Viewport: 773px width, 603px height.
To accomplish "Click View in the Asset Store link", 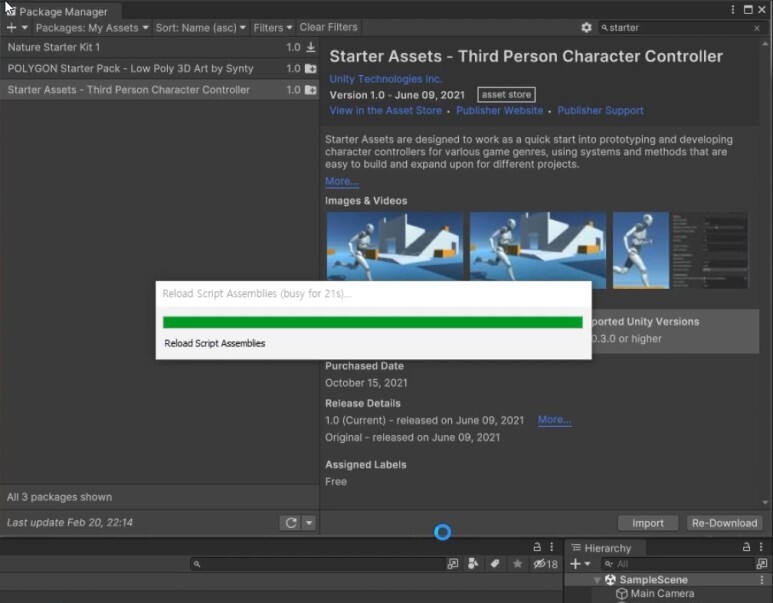I will (x=386, y=110).
